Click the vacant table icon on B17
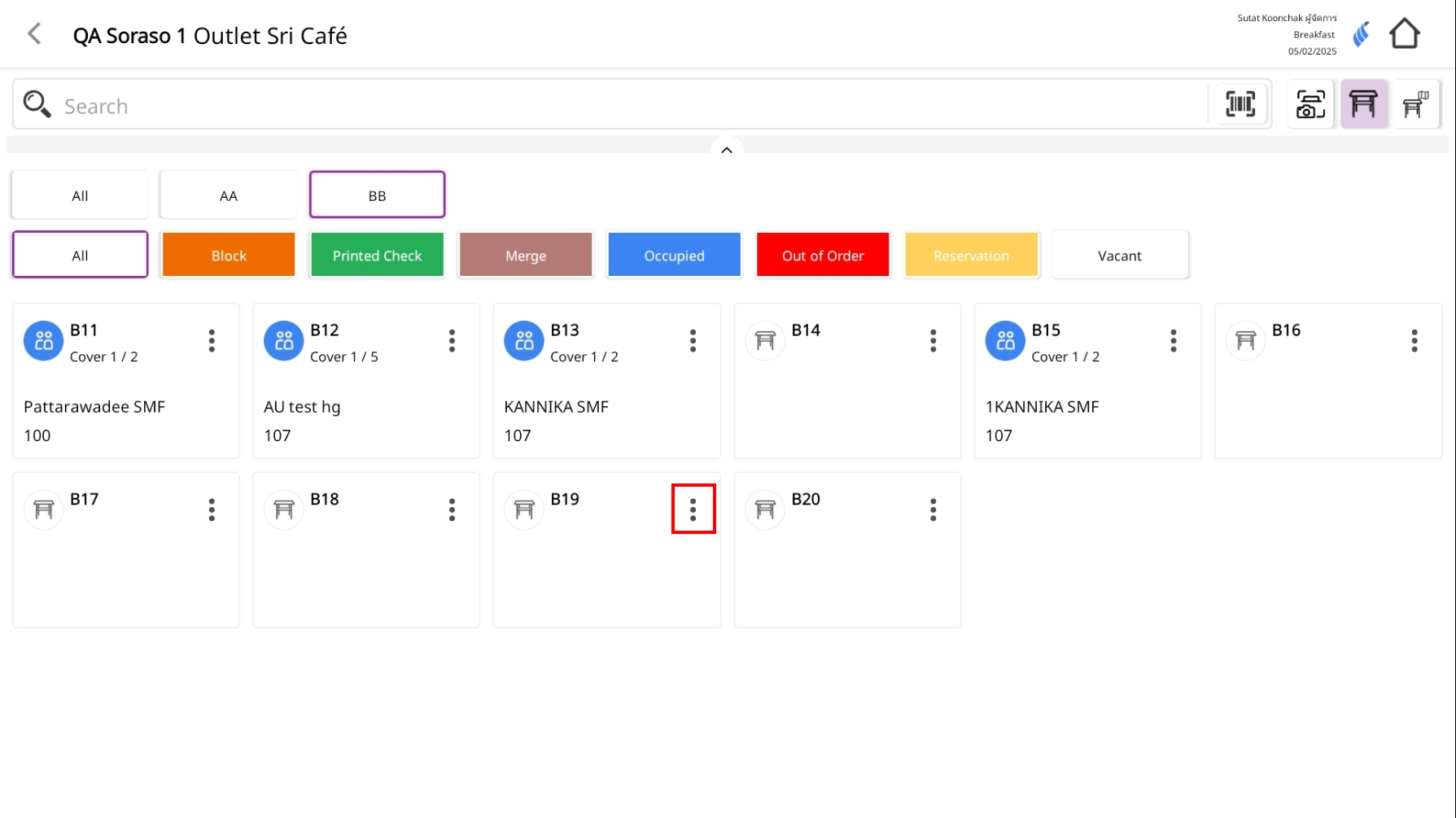 [x=44, y=510]
